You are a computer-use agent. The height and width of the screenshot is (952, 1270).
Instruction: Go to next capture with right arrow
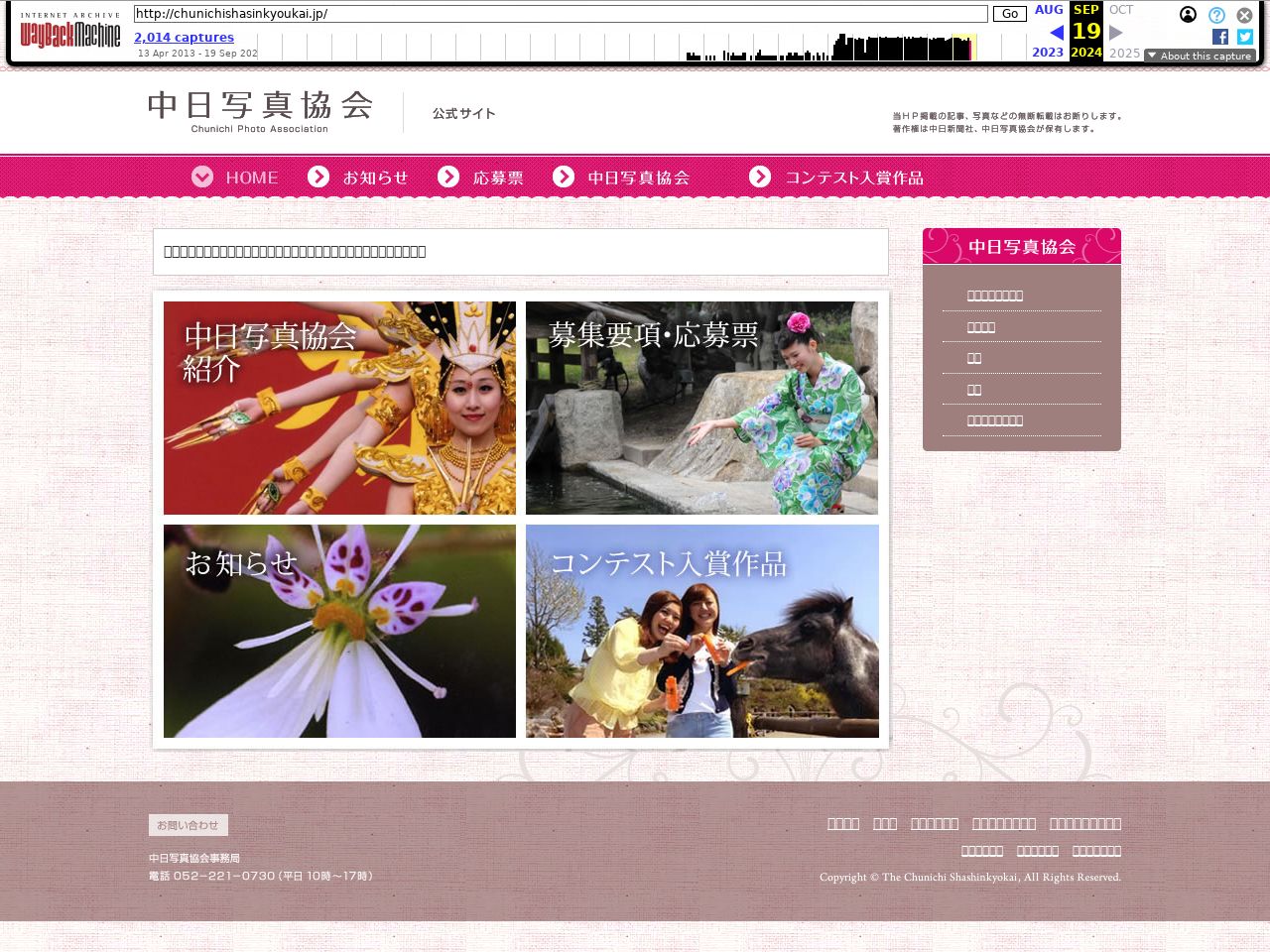tap(1116, 33)
